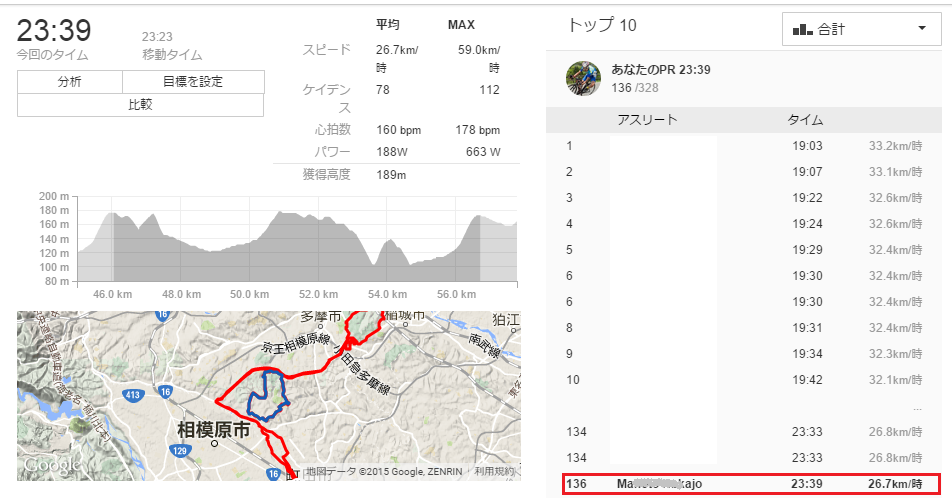
Task: Click the rank 1 row with 19:03
Action: (x=750, y=146)
